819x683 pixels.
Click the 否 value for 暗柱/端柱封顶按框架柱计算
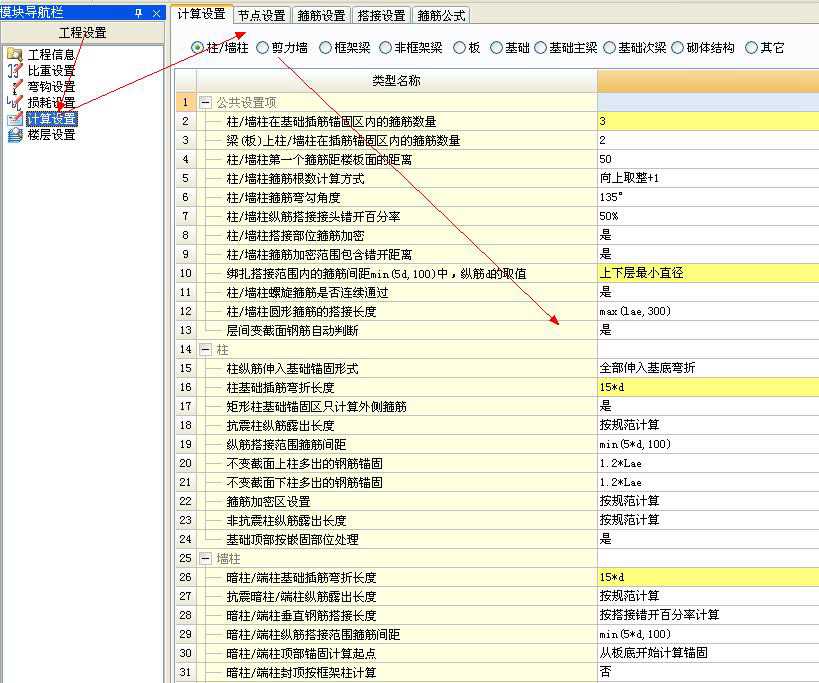(708, 672)
